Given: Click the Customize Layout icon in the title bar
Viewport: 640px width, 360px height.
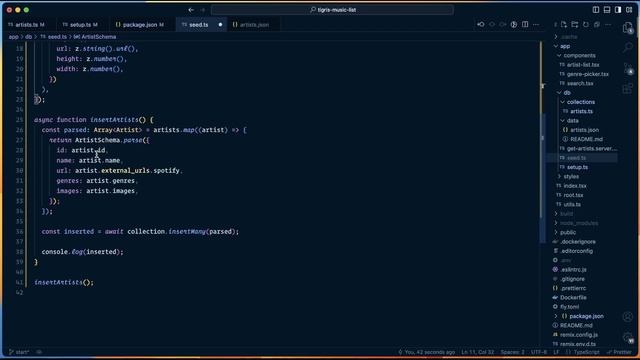Looking at the screenshot, I should coord(629,10).
